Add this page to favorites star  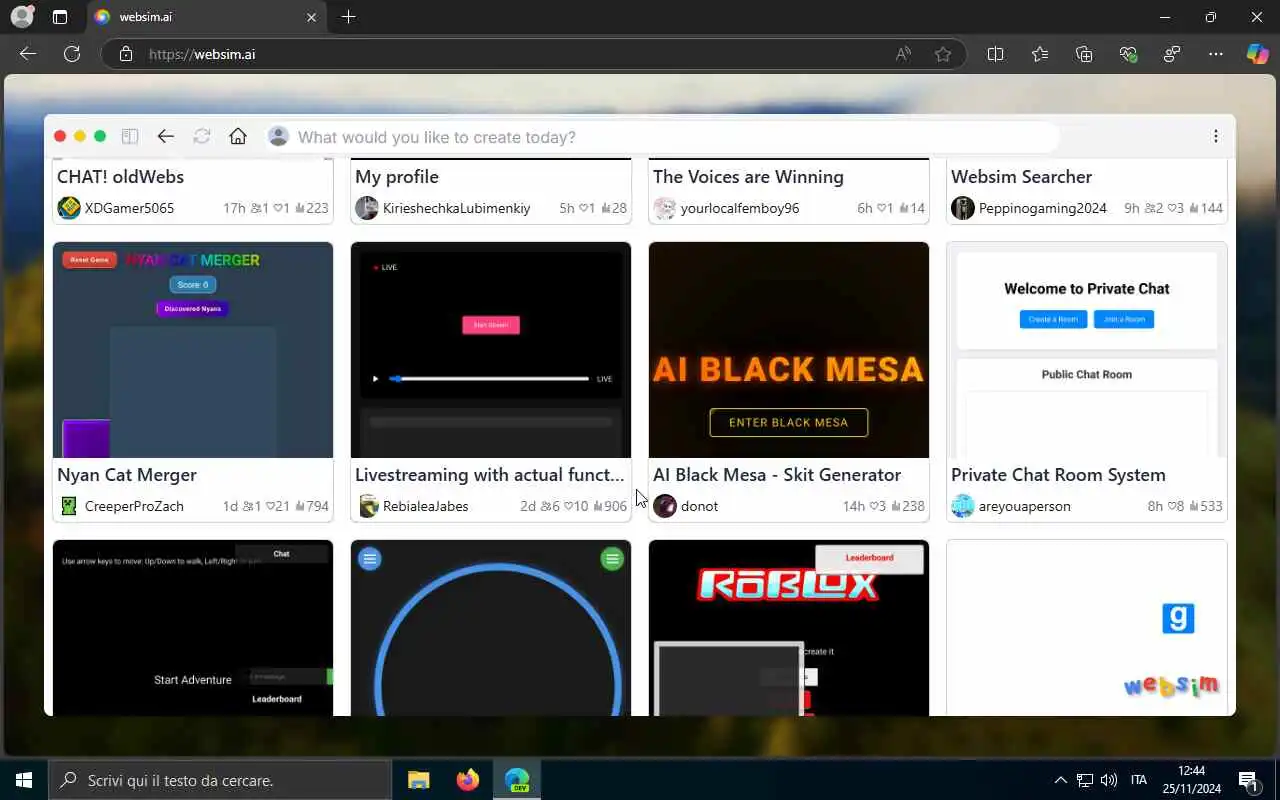(x=943, y=54)
